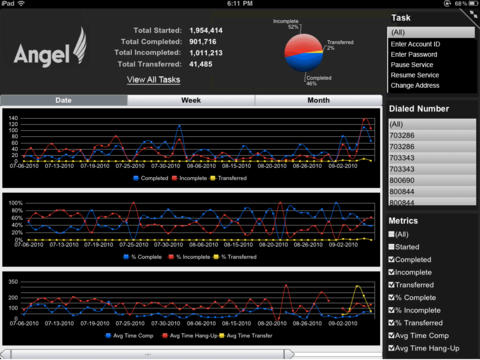Select (All) in the Task list
This screenshot has height=360, width=480.
tap(431, 32)
